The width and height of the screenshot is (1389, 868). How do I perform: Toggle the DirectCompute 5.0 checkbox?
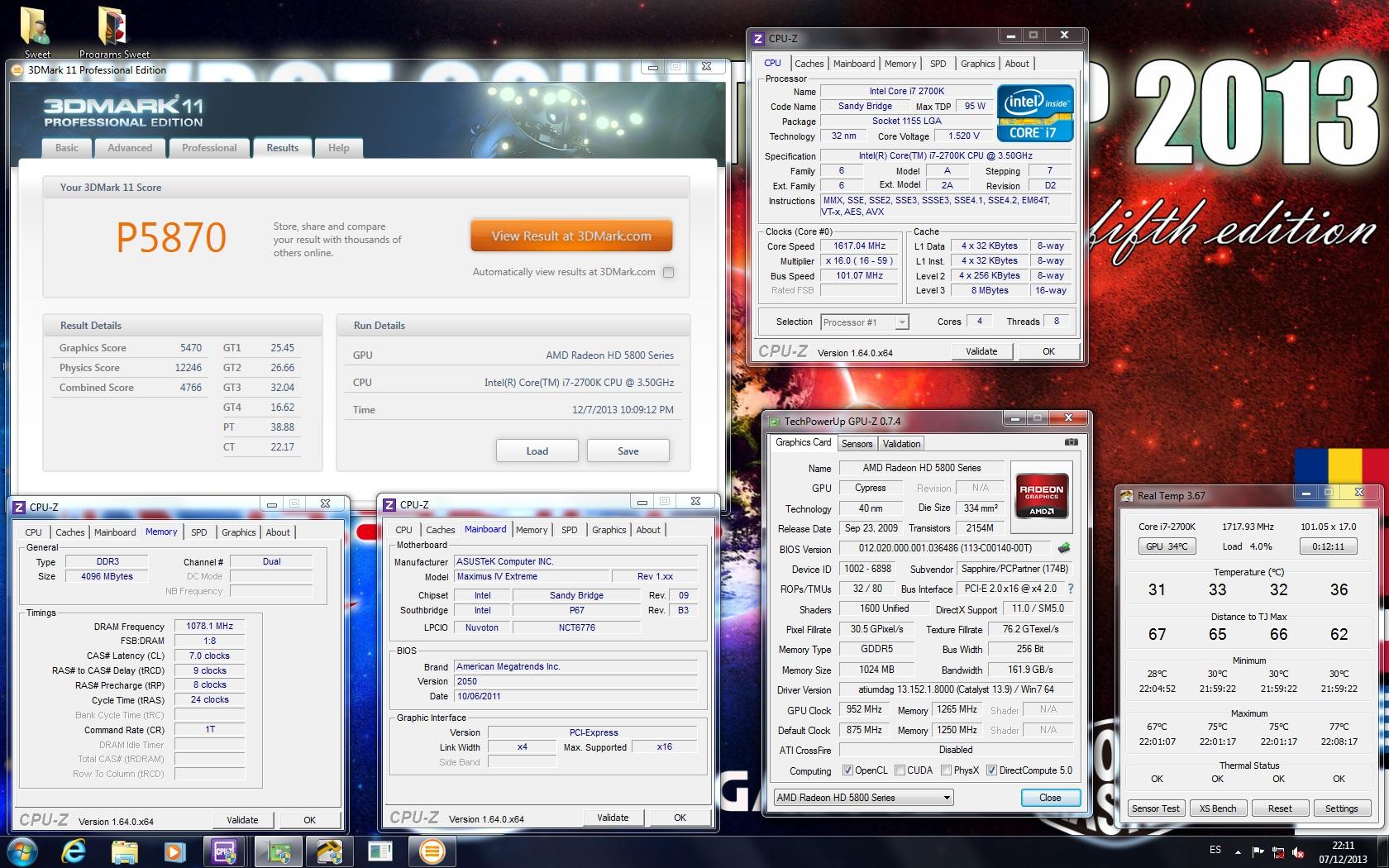[x=991, y=770]
